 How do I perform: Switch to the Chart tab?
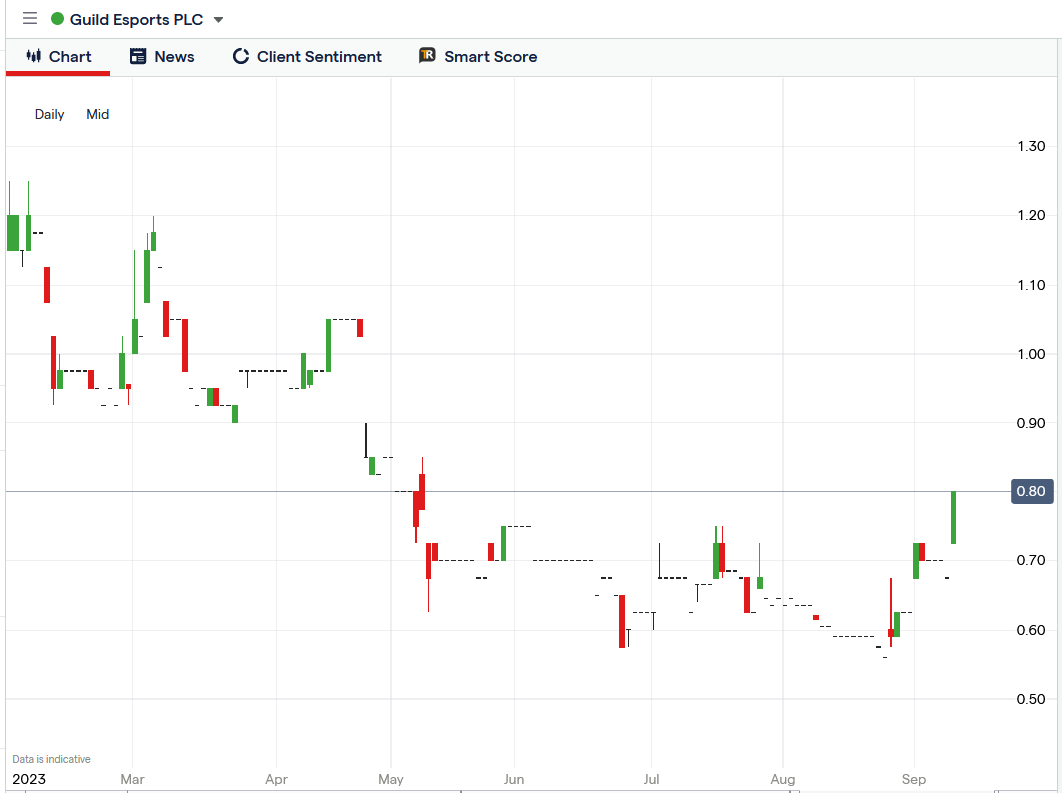tap(58, 57)
